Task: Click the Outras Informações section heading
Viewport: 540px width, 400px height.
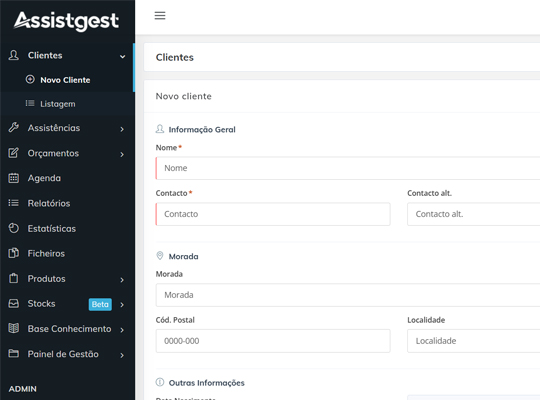Action: pos(207,383)
